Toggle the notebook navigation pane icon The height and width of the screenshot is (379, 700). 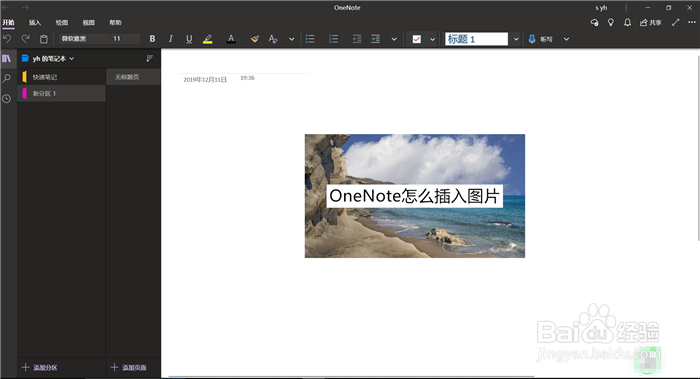7,58
